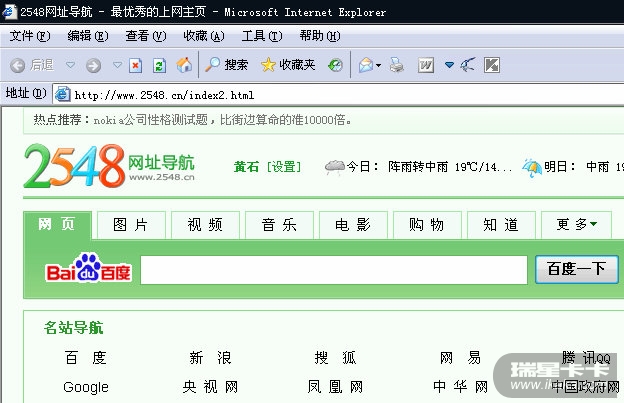Select the 网页 search tab
The height and width of the screenshot is (403, 624).
coord(57,224)
